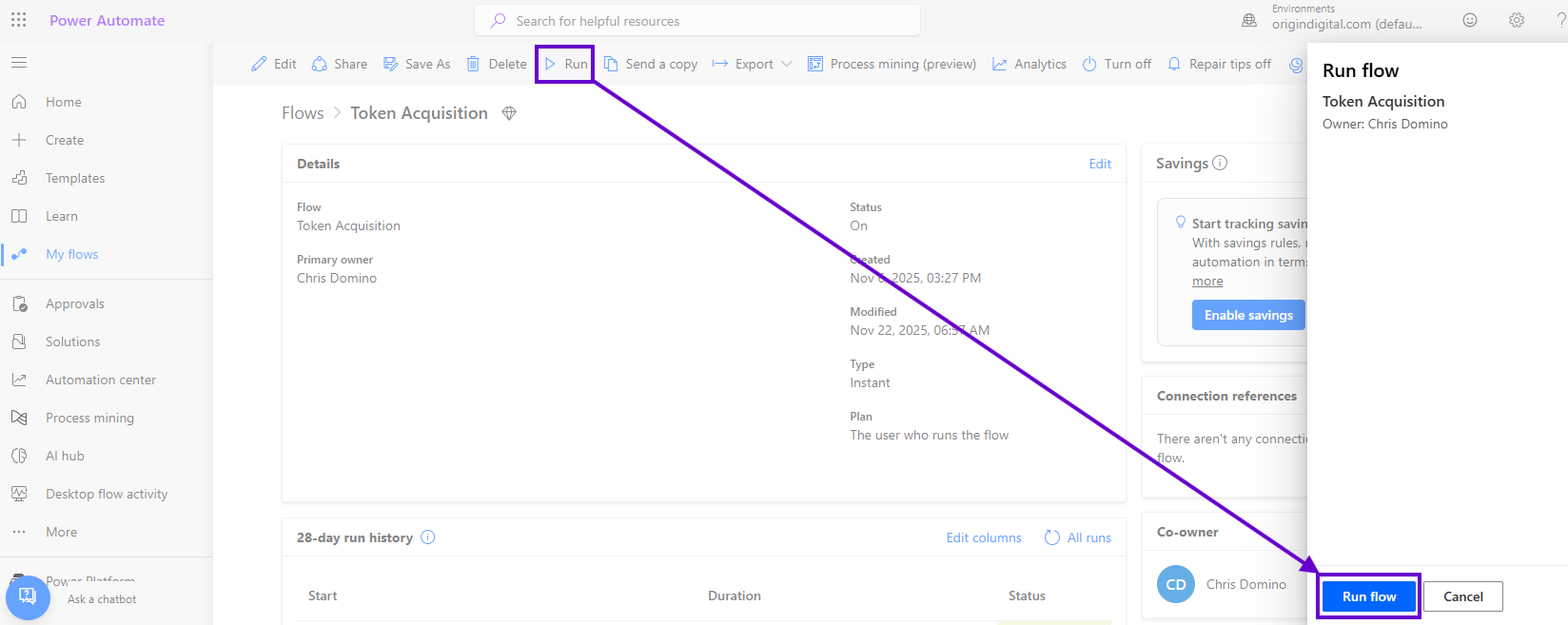Open the settings gear icon
Screen dimensions: 1568x625
pyautogui.click(x=1517, y=20)
